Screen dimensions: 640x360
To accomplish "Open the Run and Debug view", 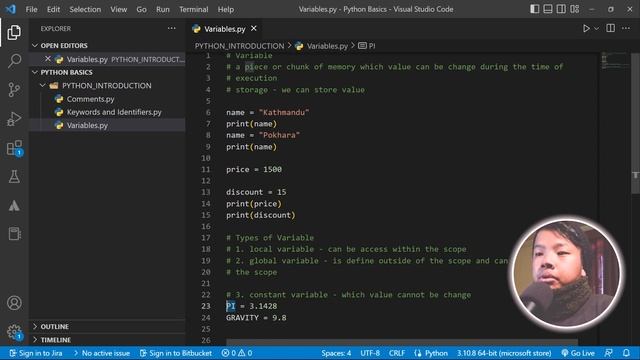I will tap(14, 119).
